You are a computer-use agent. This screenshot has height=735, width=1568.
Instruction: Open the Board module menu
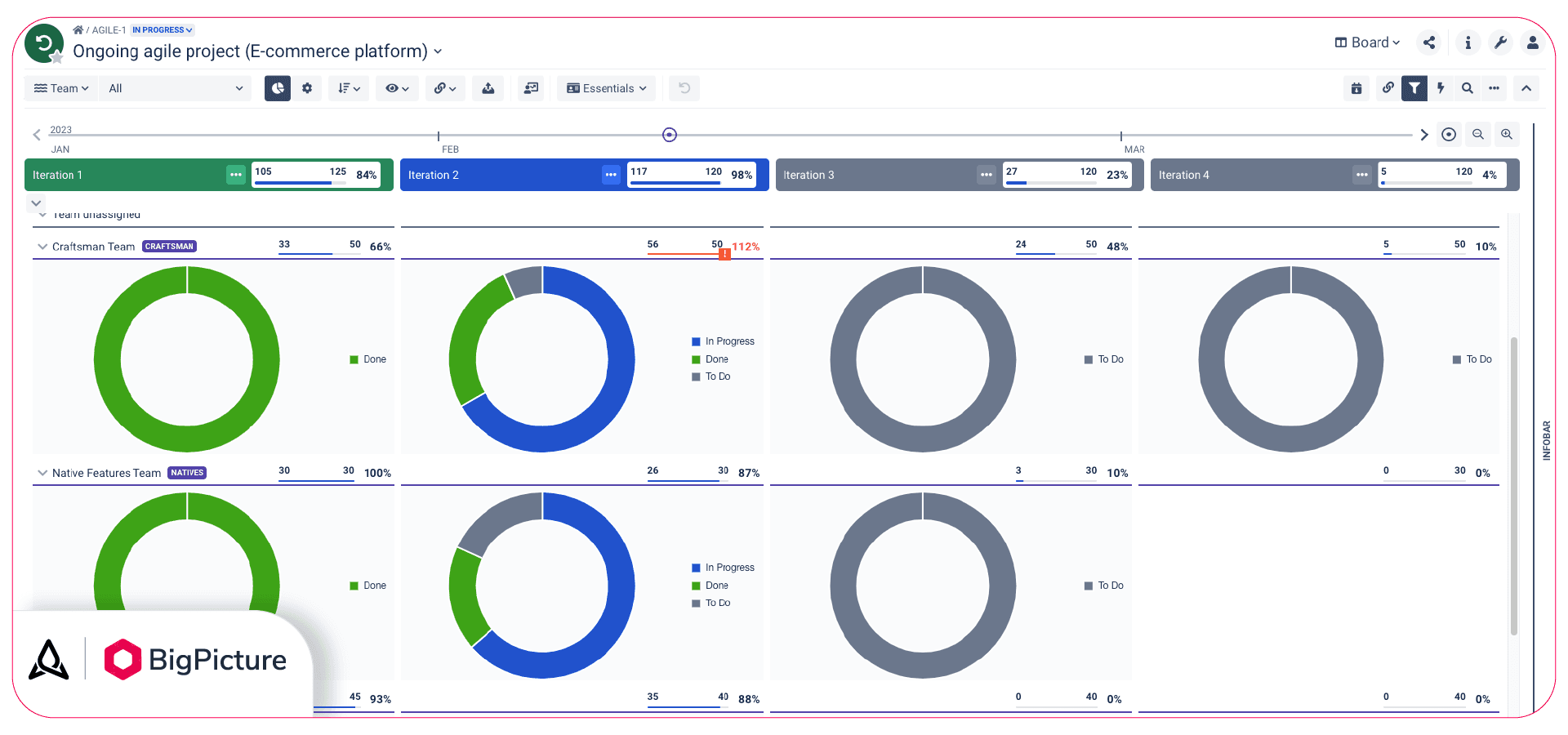click(x=1368, y=42)
